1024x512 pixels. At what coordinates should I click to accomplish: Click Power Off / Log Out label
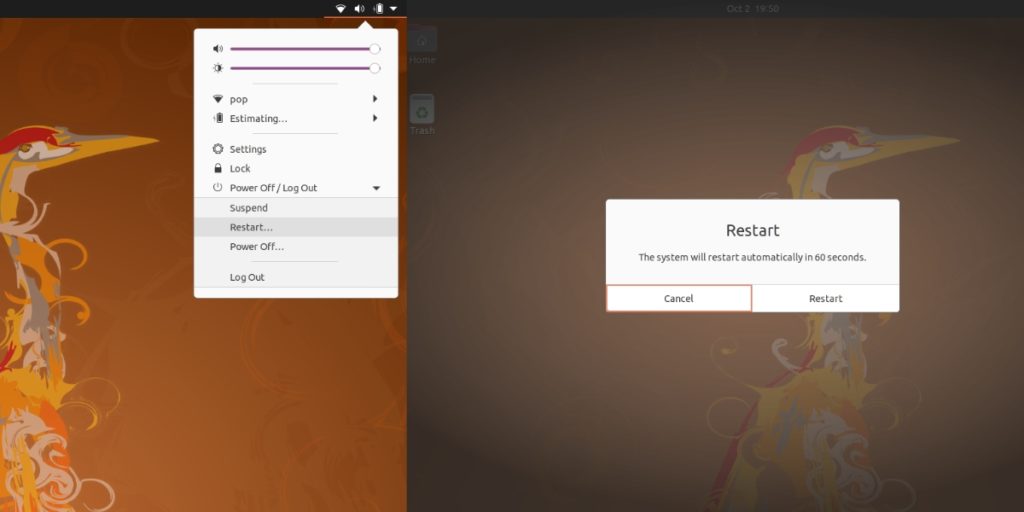(x=274, y=188)
